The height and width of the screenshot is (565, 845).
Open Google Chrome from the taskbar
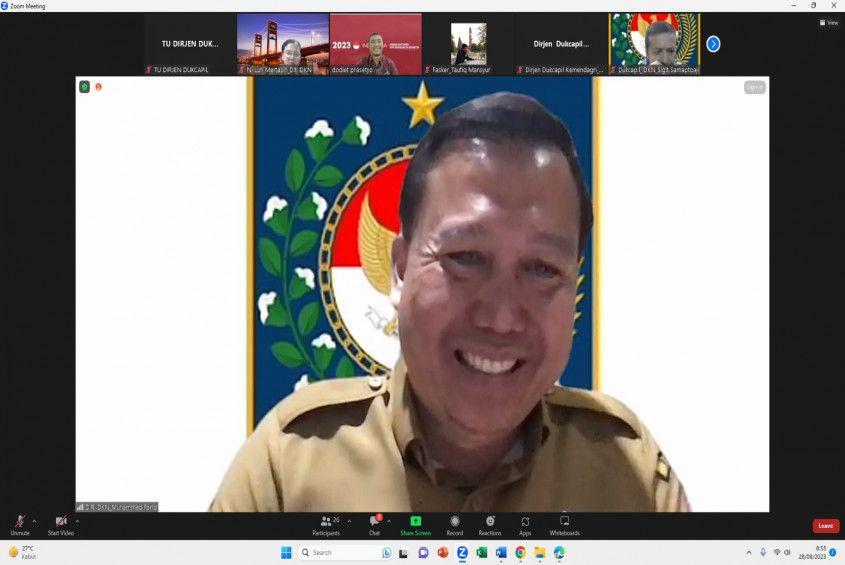pos(520,553)
